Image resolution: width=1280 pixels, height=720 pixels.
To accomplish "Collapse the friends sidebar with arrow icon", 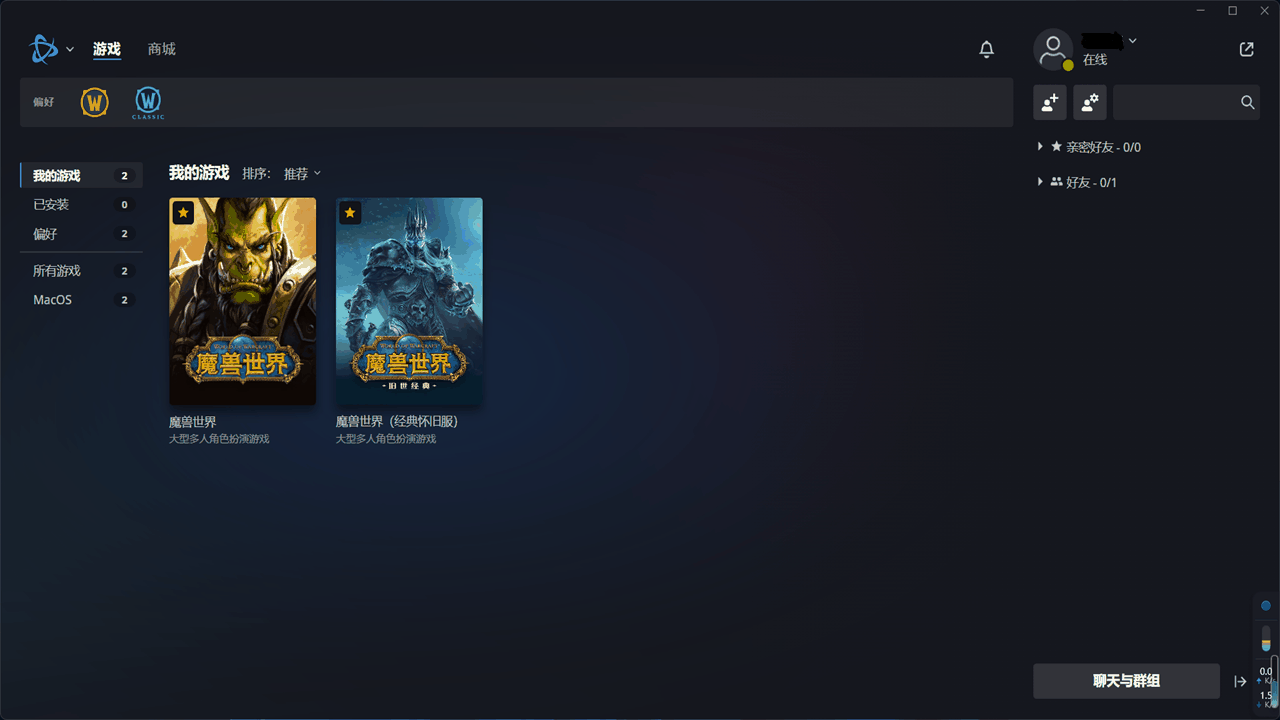I will coord(1240,681).
